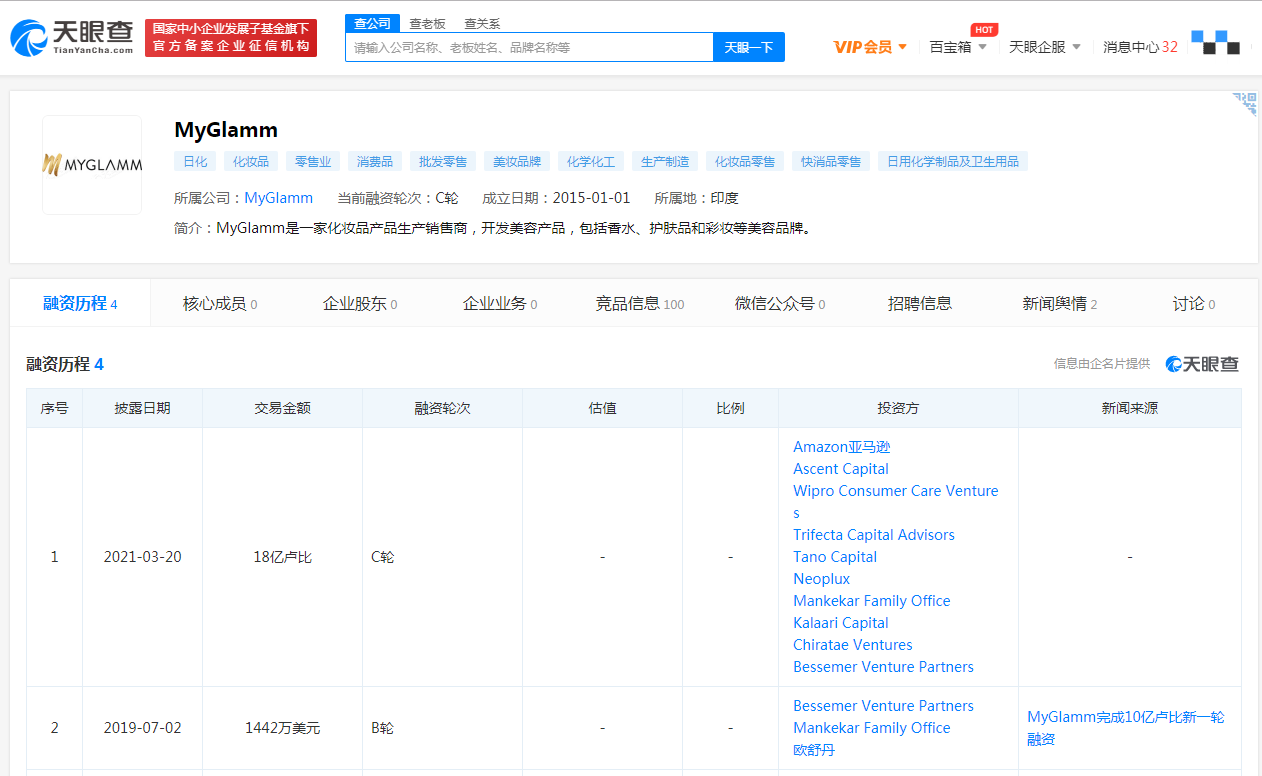Click the 披露日期 column header
The image size is (1262, 776).
click(x=143, y=408)
